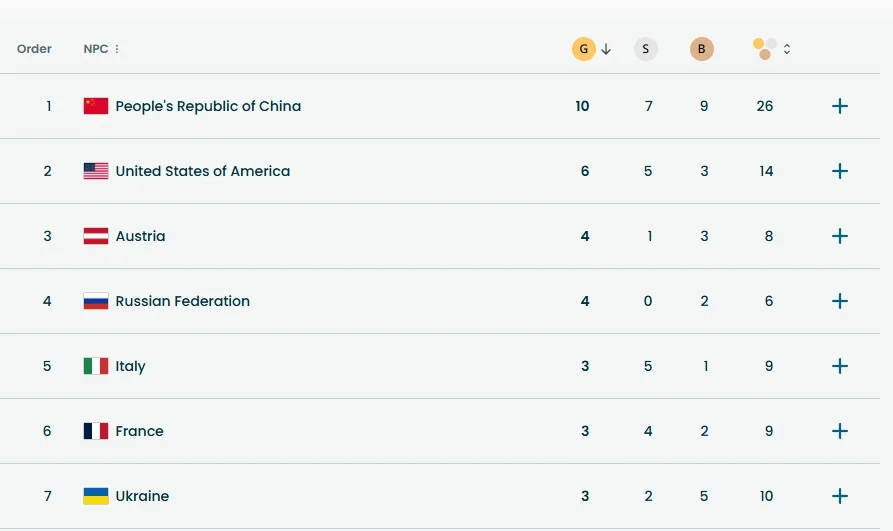Toggle gold column sort direction arrow

coord(606,49)
